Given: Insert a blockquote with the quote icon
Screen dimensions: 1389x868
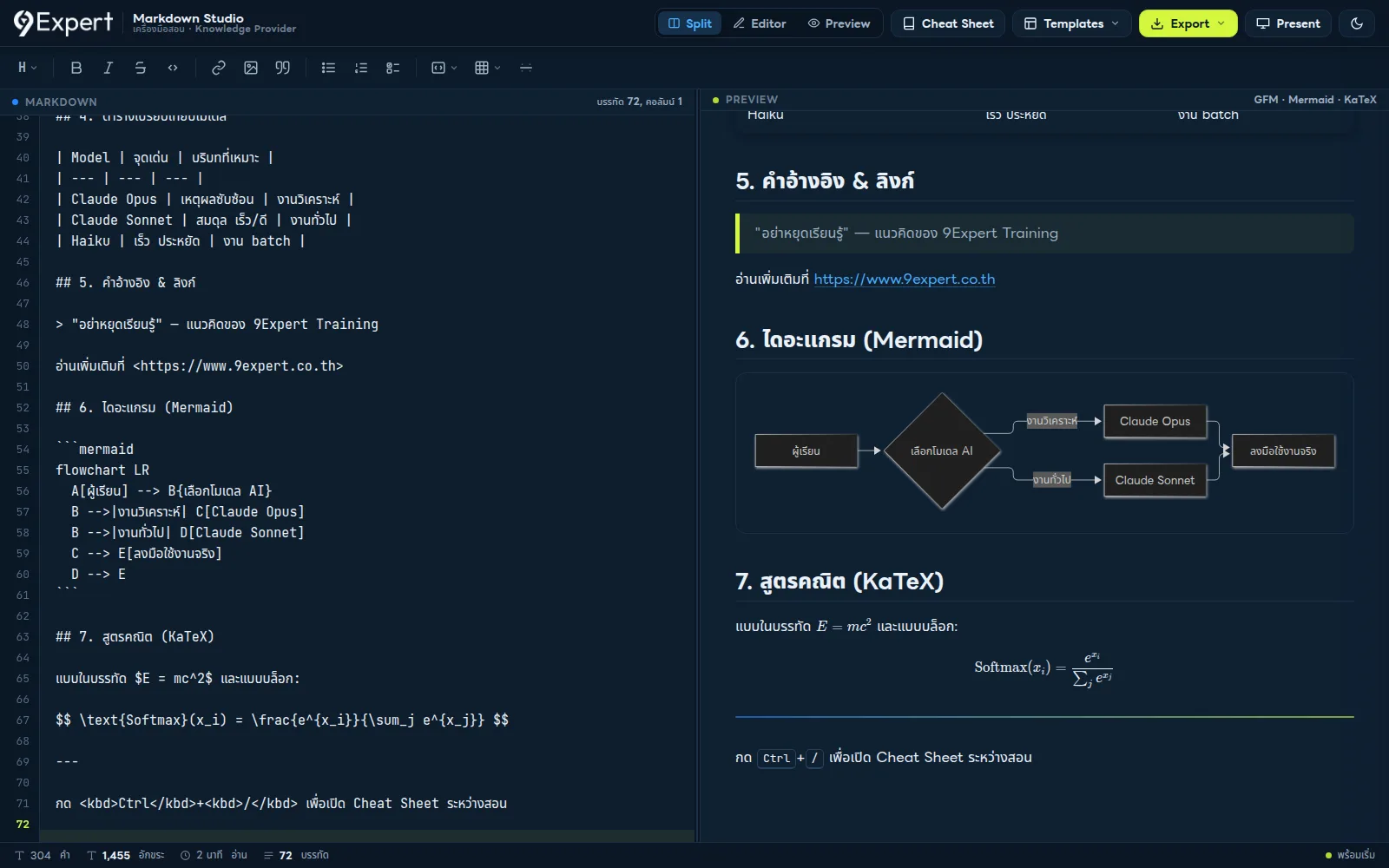Looking at the screenshot, I should pos(283,68).
